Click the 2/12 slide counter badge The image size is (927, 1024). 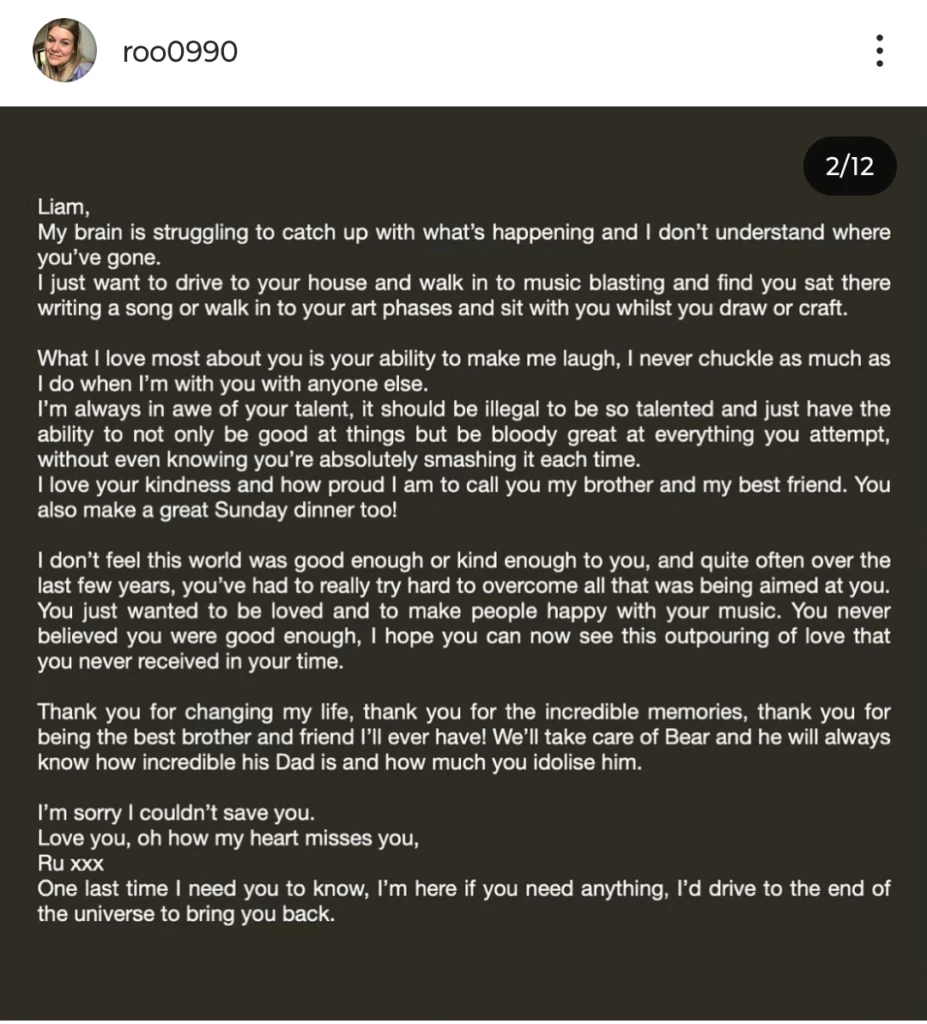point(850,166)
